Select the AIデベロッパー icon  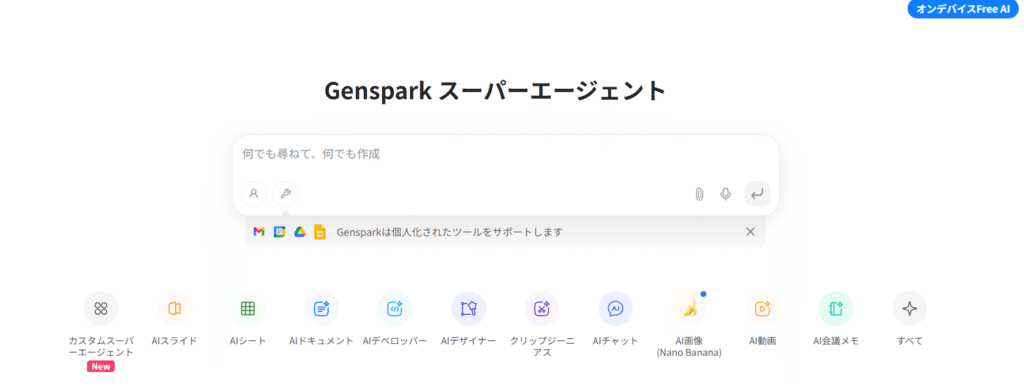[395, 308]
